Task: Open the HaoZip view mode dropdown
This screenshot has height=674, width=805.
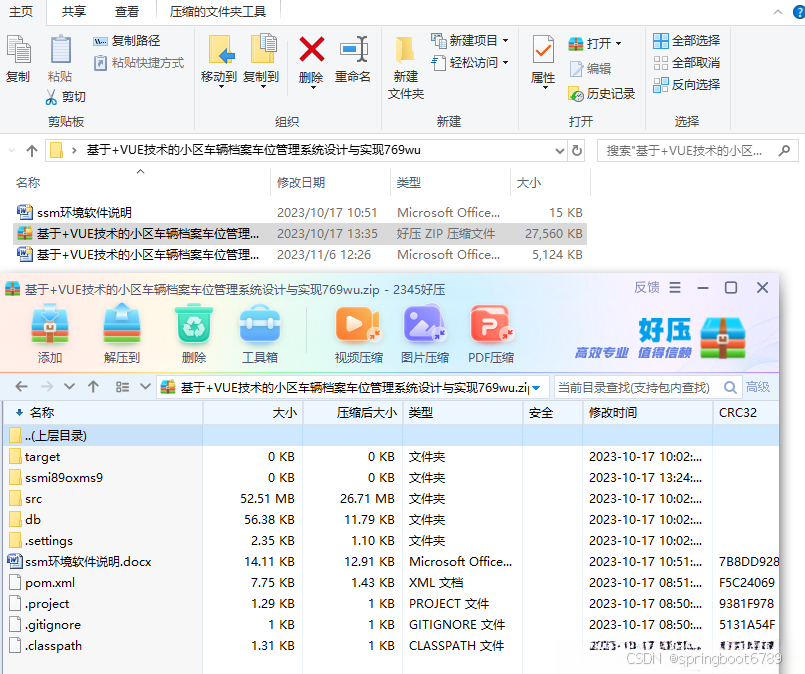Action: tap(145, 387)
